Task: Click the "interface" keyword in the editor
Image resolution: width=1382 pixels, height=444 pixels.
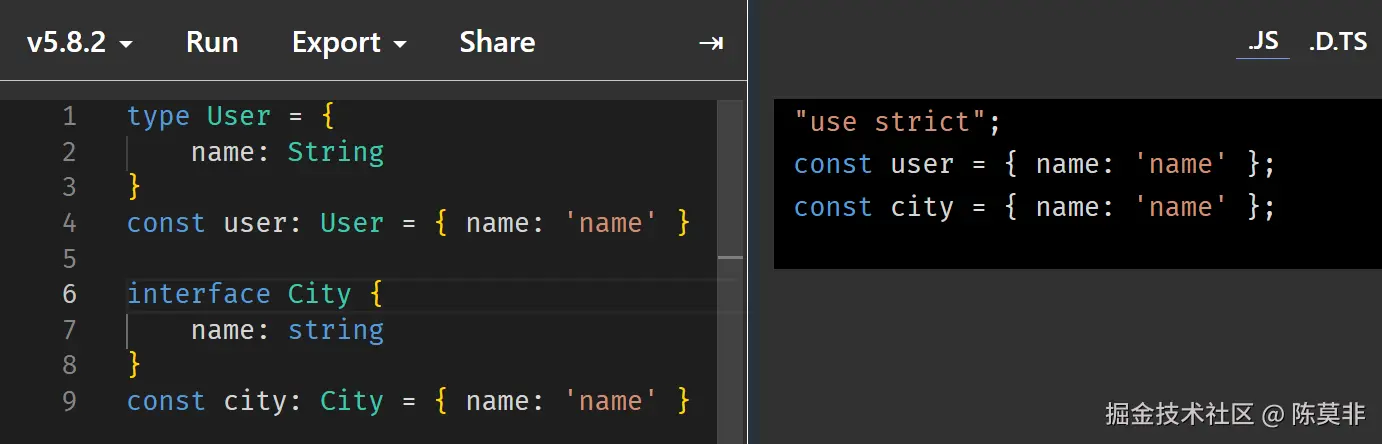Action: 198,294
